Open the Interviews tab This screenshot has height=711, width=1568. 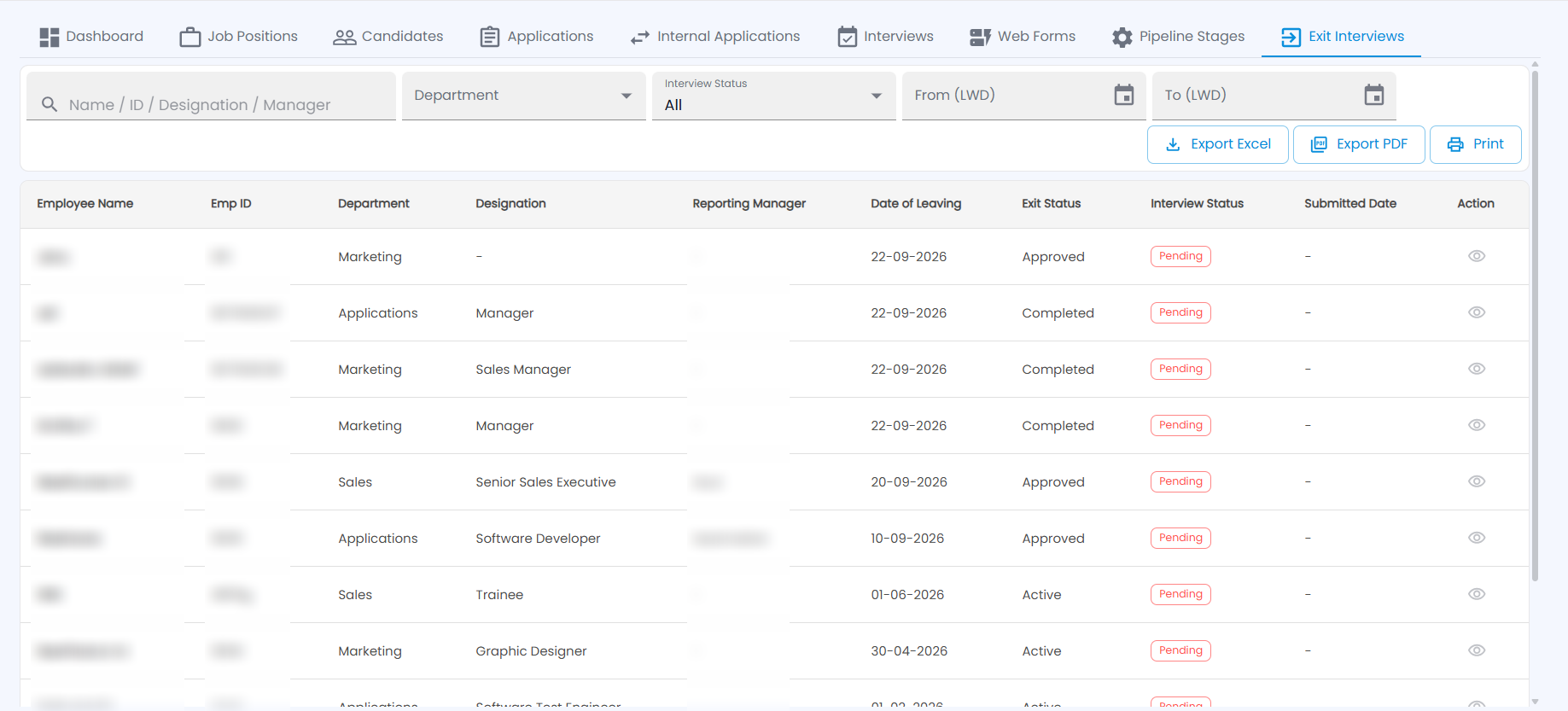point(885,37)
